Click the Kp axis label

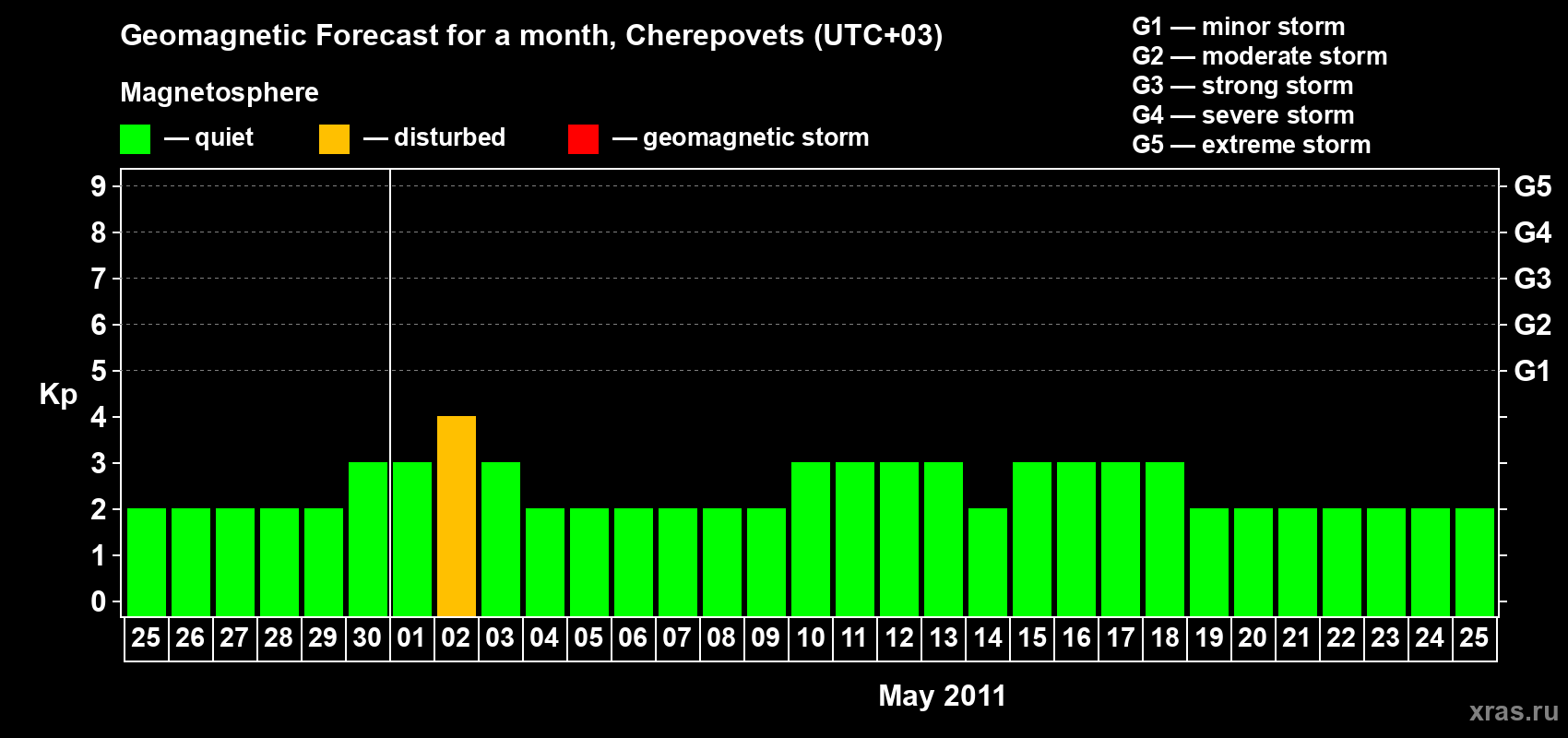click(58, 395)
